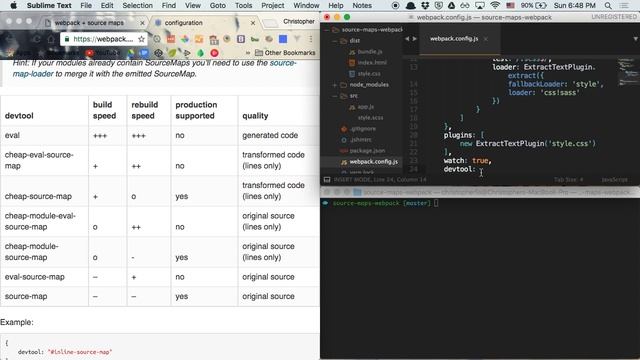Click the next tab arrow in Sublime
This screenshot has width=640, height=360.
click(x=414, y=39)
